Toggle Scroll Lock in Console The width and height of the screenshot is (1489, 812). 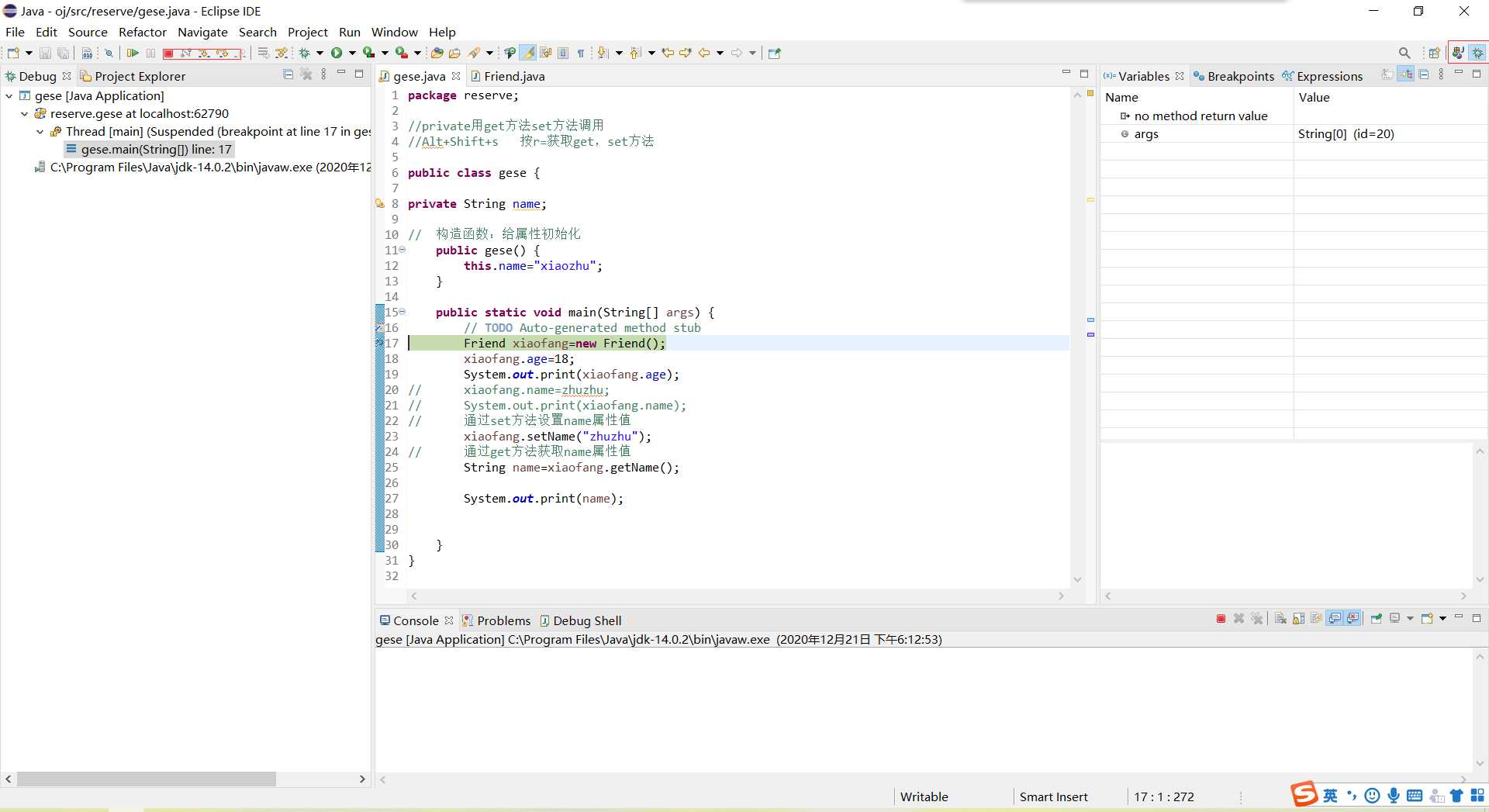(1298, 618)
